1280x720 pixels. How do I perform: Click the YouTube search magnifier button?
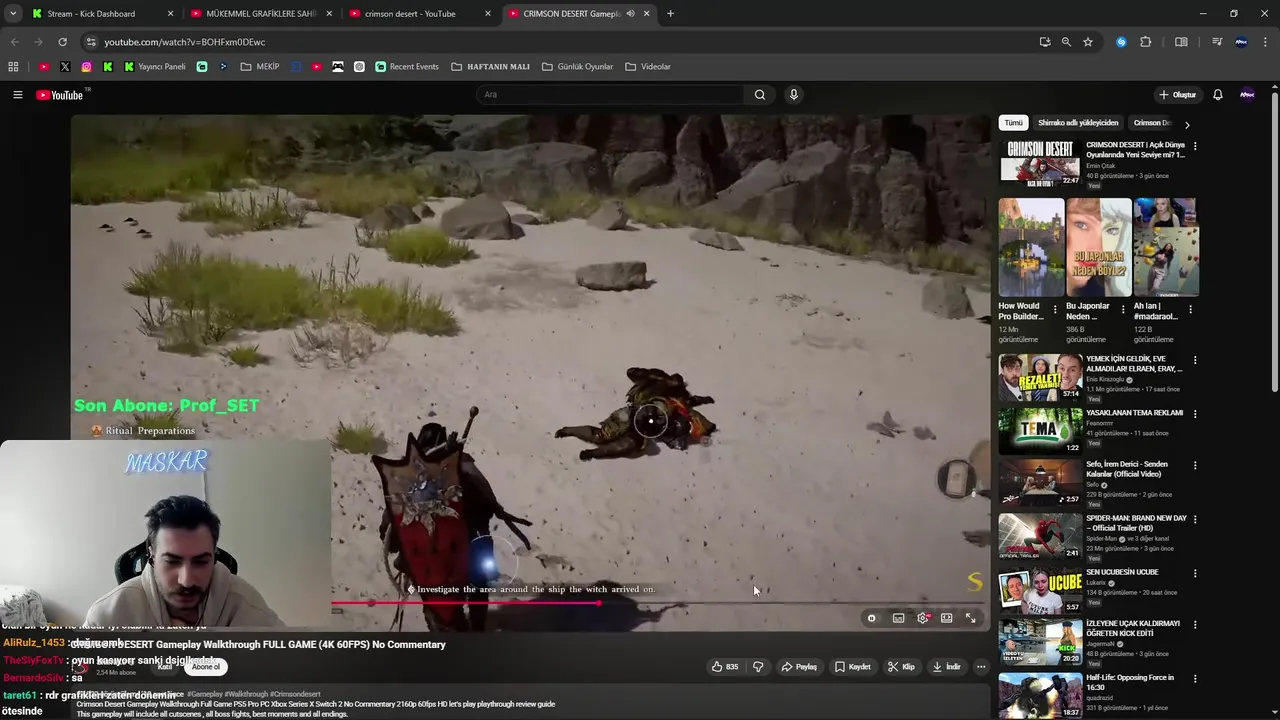[x=759, y=95]
